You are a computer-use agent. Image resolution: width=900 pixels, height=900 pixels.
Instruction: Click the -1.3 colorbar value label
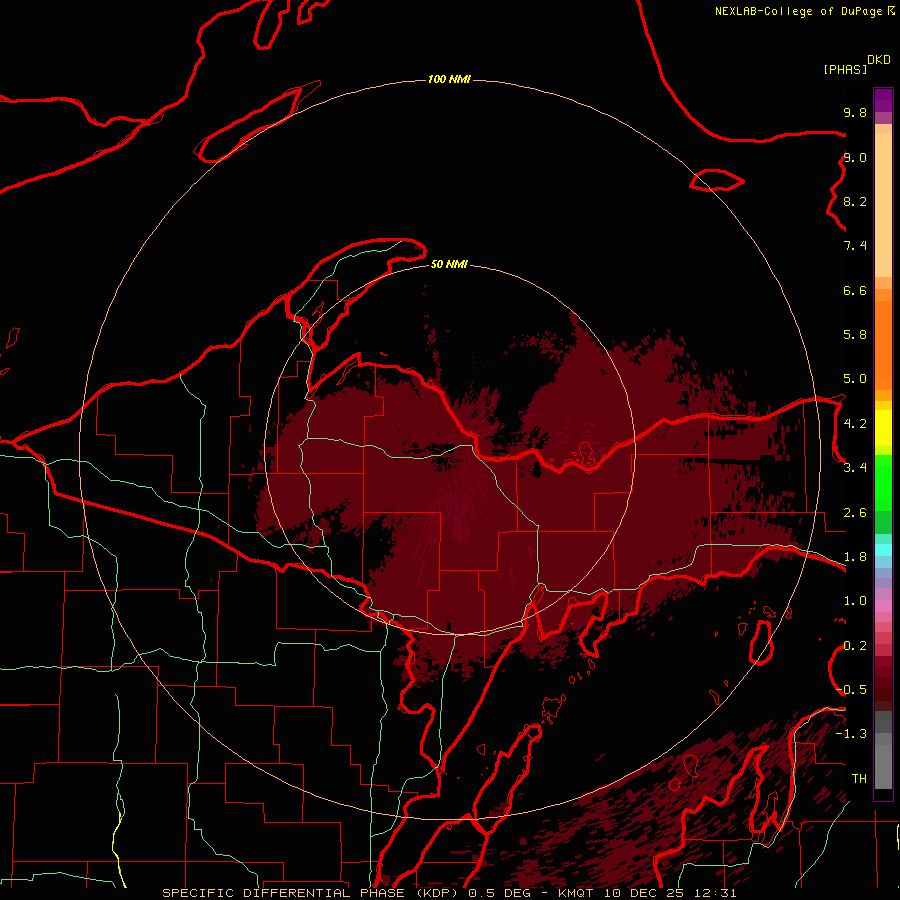click(x=852, y=734)
